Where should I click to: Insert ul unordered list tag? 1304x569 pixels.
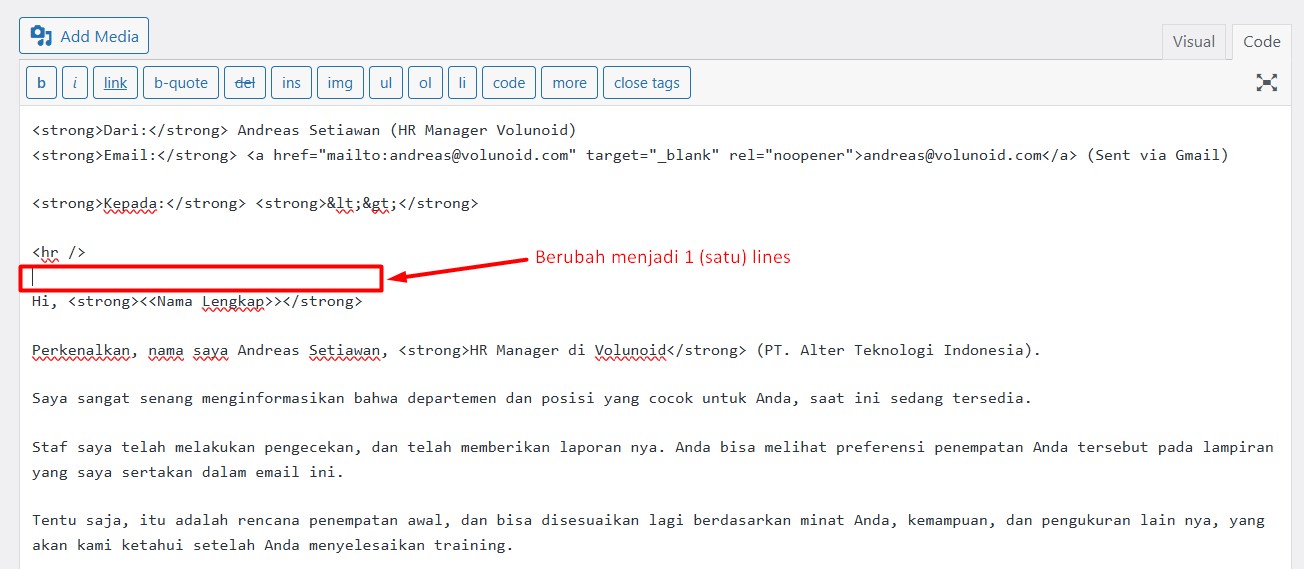[x=386, y=83]
